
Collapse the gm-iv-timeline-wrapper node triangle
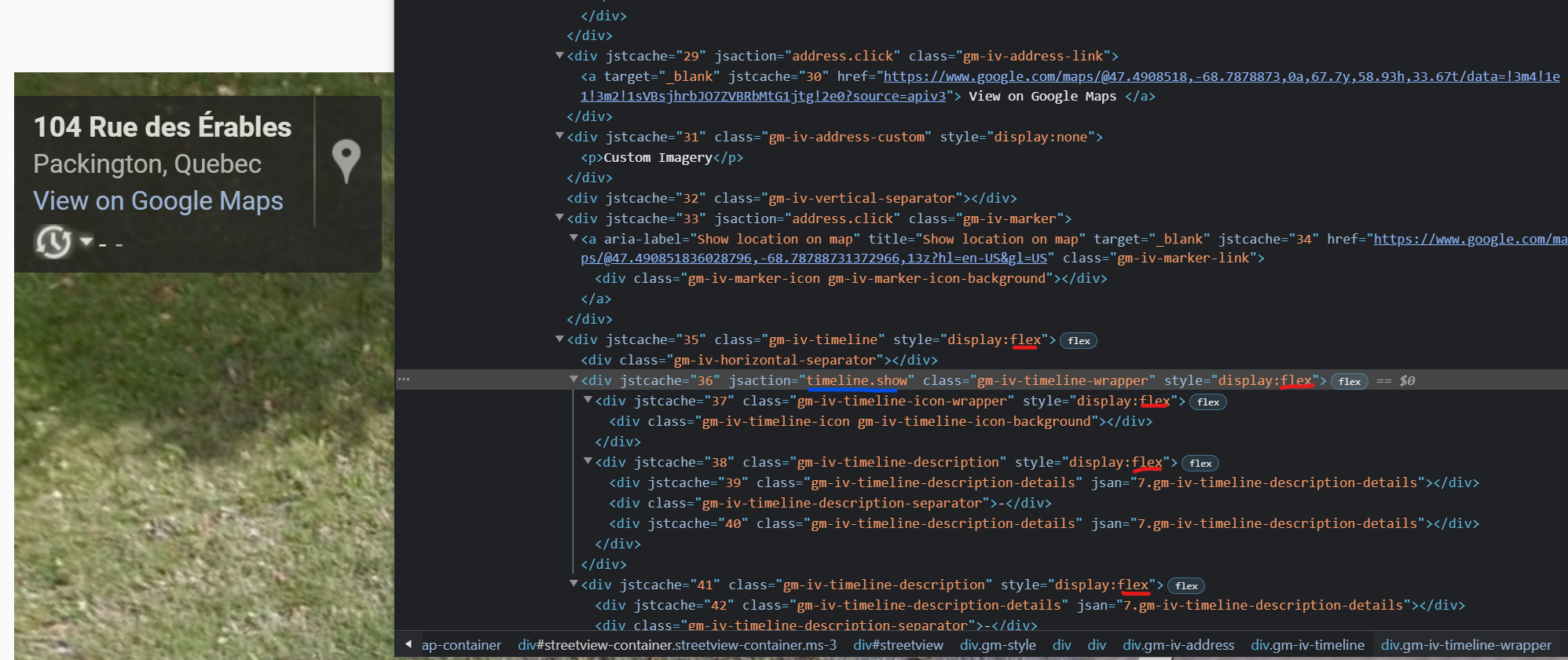[x=573, y=379]
